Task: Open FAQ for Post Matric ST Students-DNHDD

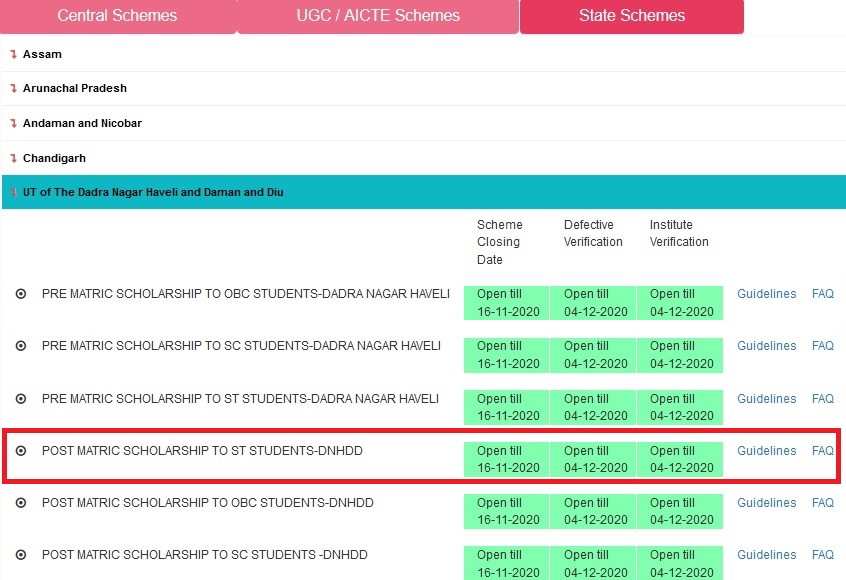Action: point(822,451)
